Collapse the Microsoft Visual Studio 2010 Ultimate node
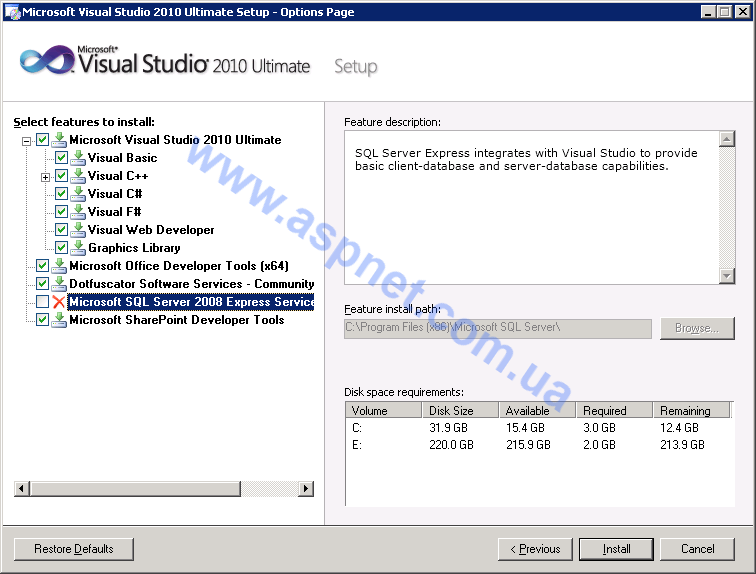 pyautogui.click(x=27, y=141)
